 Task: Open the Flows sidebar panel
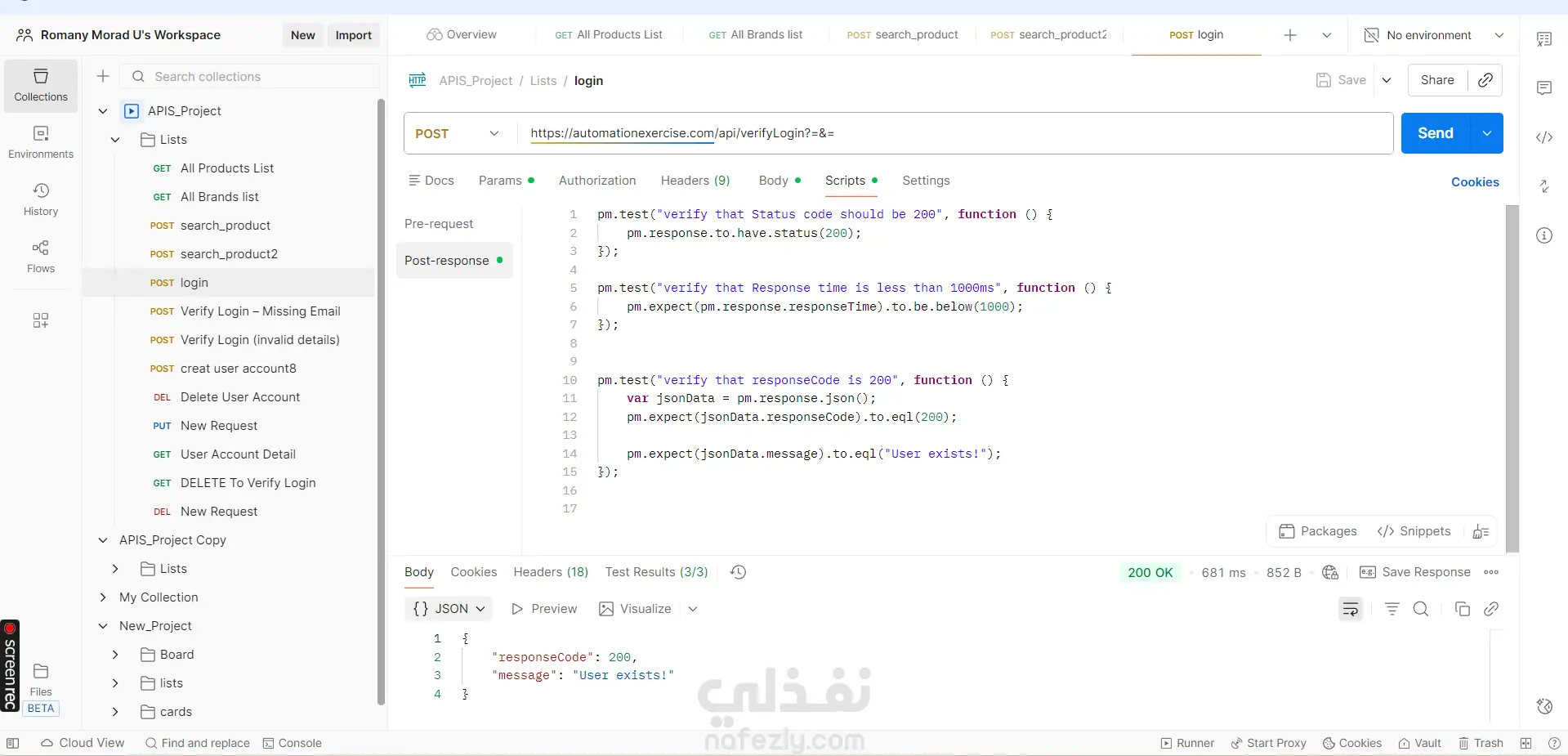pos(41,257)
